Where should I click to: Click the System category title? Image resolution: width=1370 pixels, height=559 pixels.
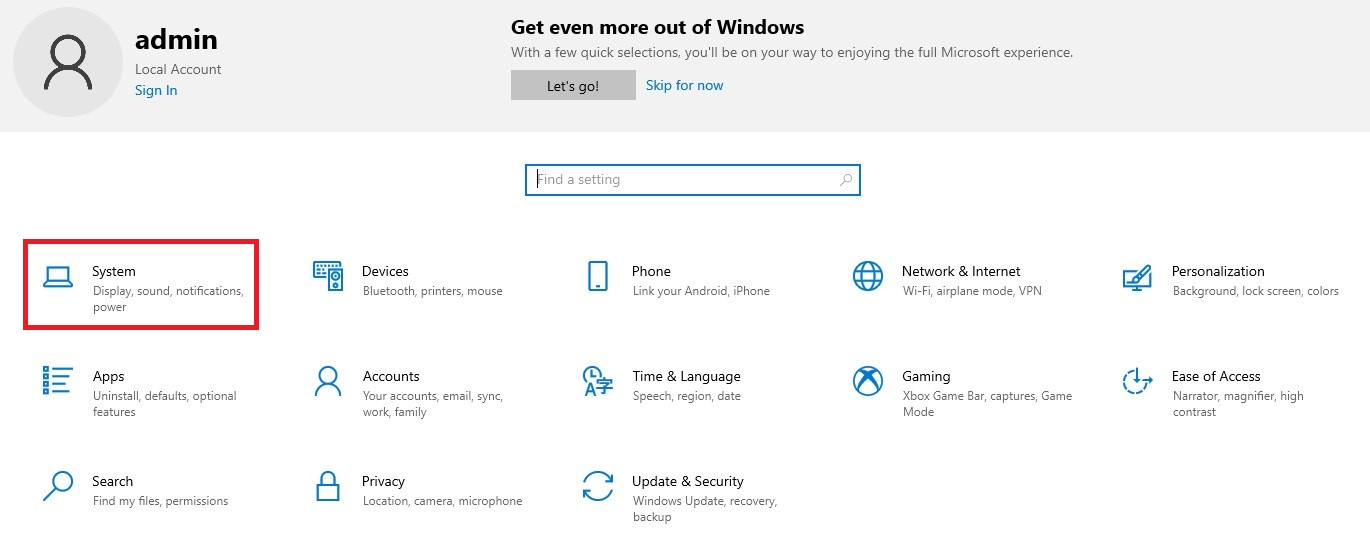tap(114, 271)
